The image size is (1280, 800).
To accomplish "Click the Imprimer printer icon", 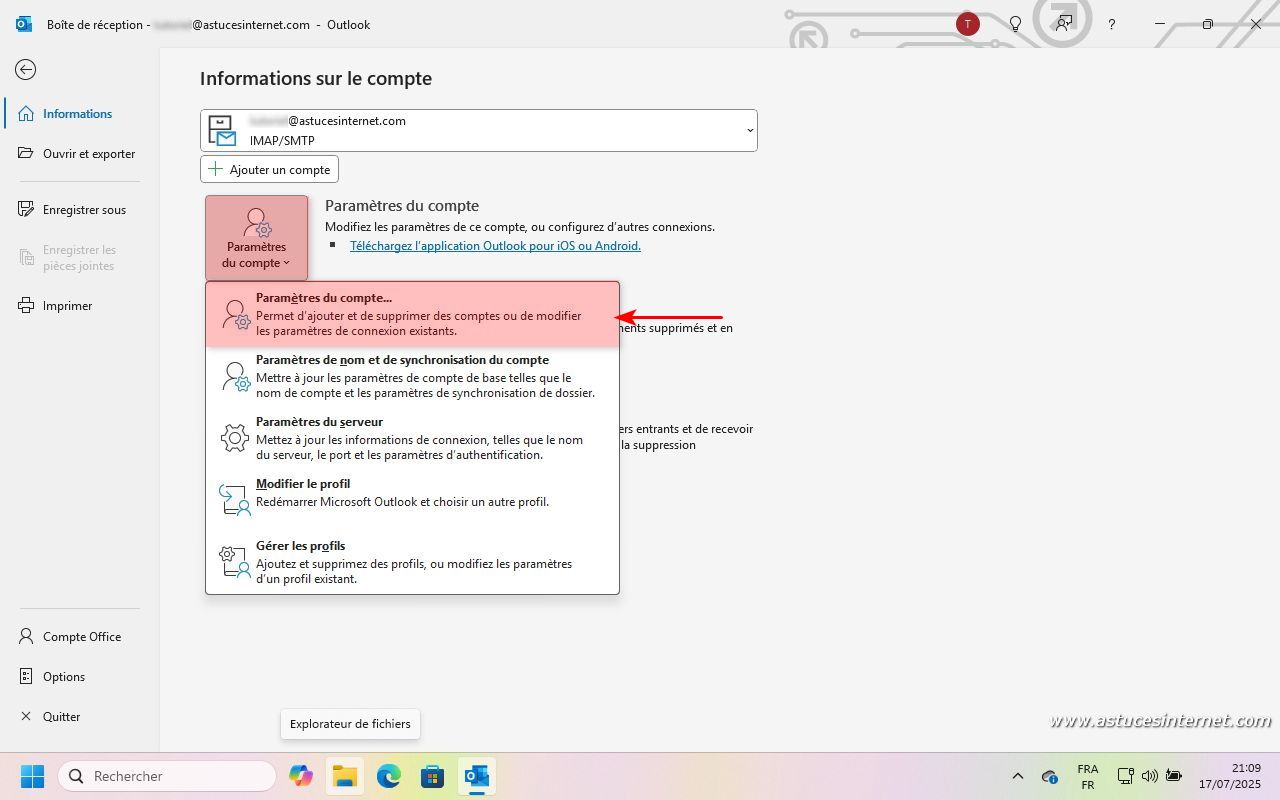I will (26, 305).
